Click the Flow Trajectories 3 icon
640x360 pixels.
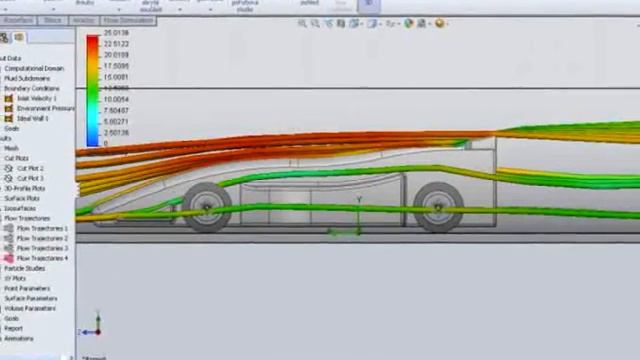[x=9, y=248]
